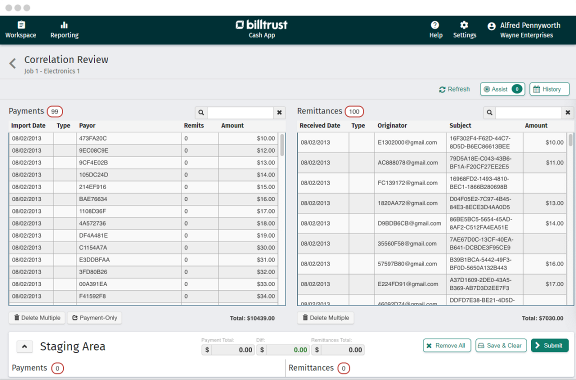Open the History view
576x380 pixels.
tap(549, 89)
